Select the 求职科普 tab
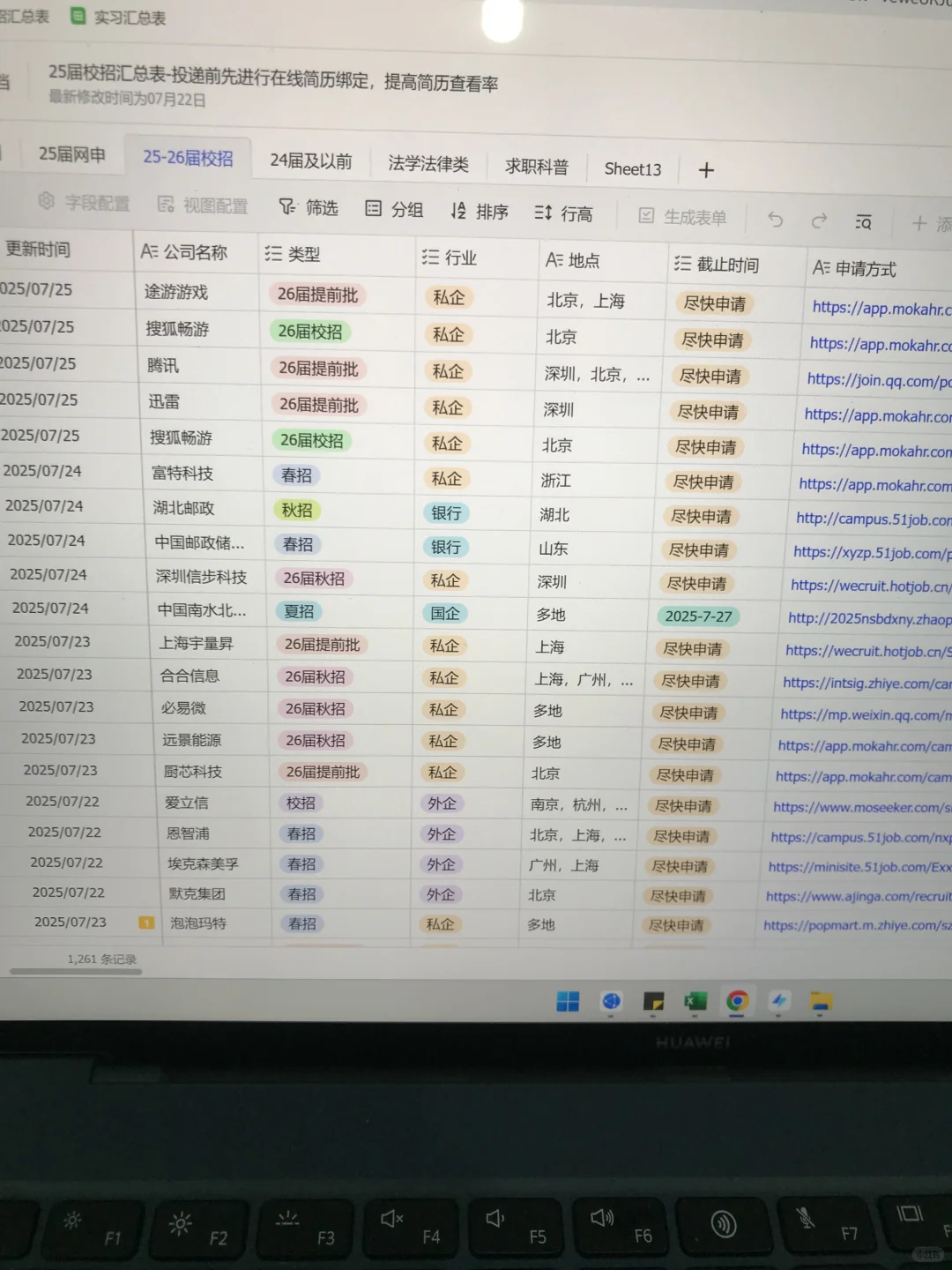 (x=536, y=167)
